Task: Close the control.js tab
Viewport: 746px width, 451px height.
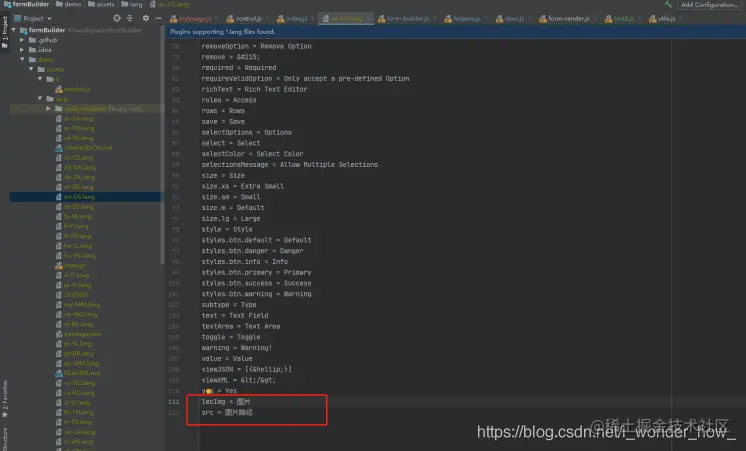Action: coord(267,19)
